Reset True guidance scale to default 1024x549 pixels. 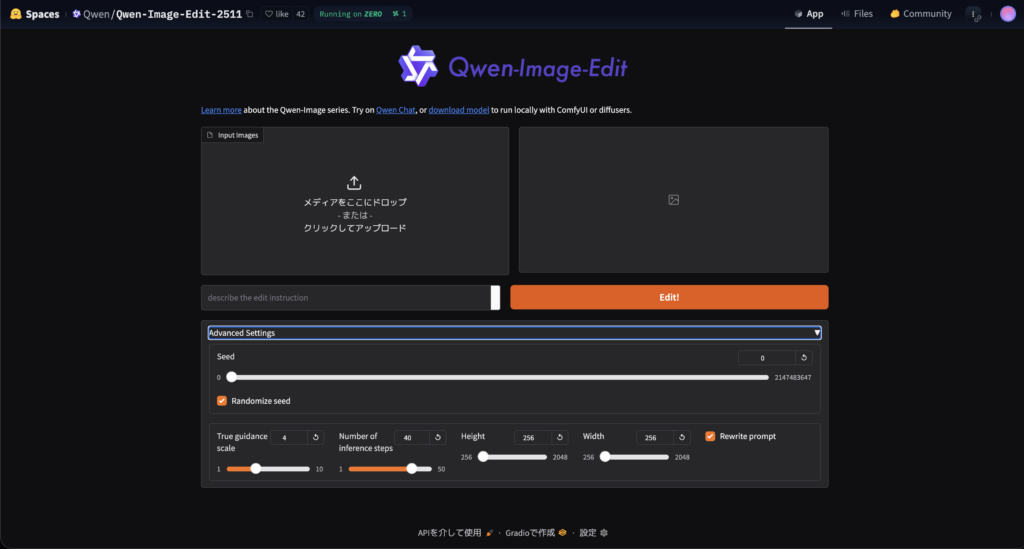click(x=316, y=437)
